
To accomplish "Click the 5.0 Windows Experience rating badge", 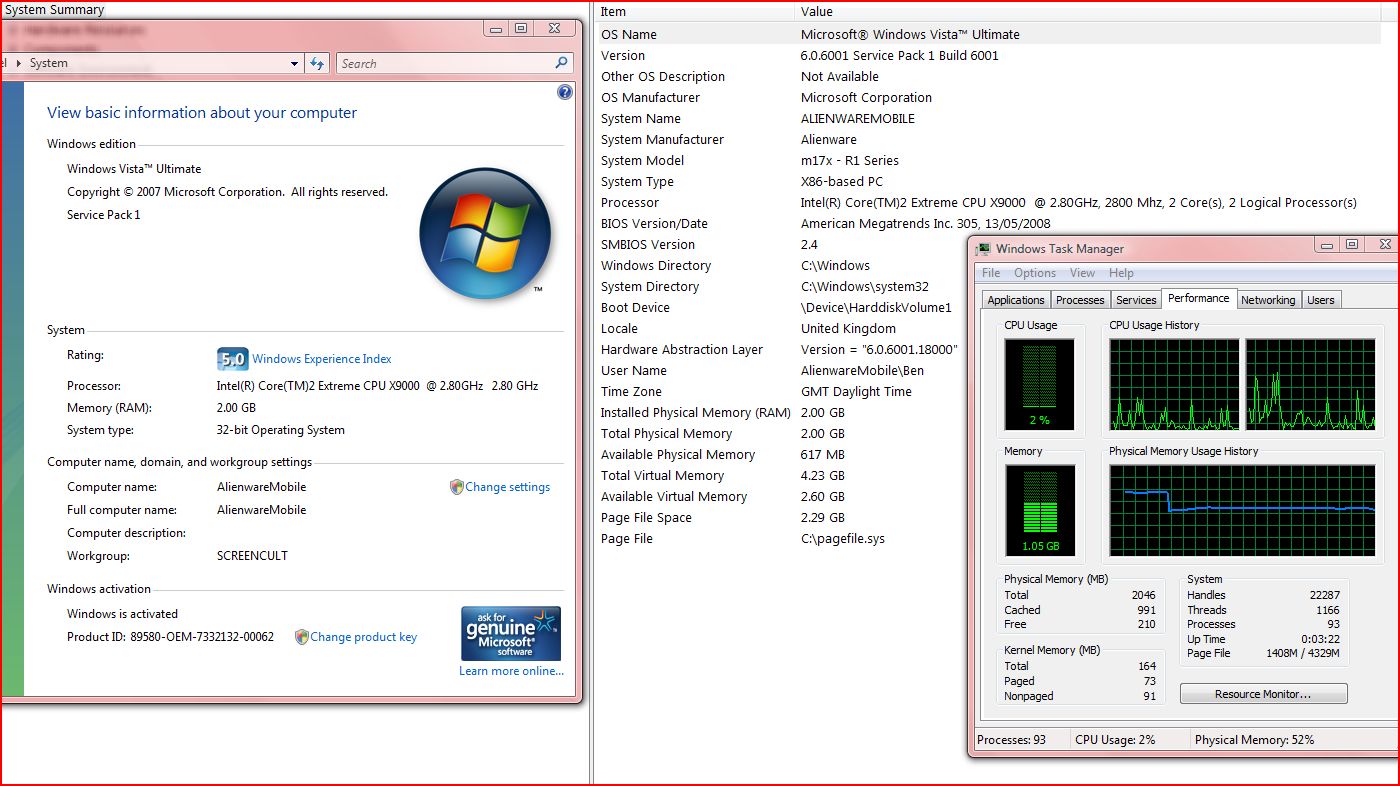I will [x=232, y=359].
